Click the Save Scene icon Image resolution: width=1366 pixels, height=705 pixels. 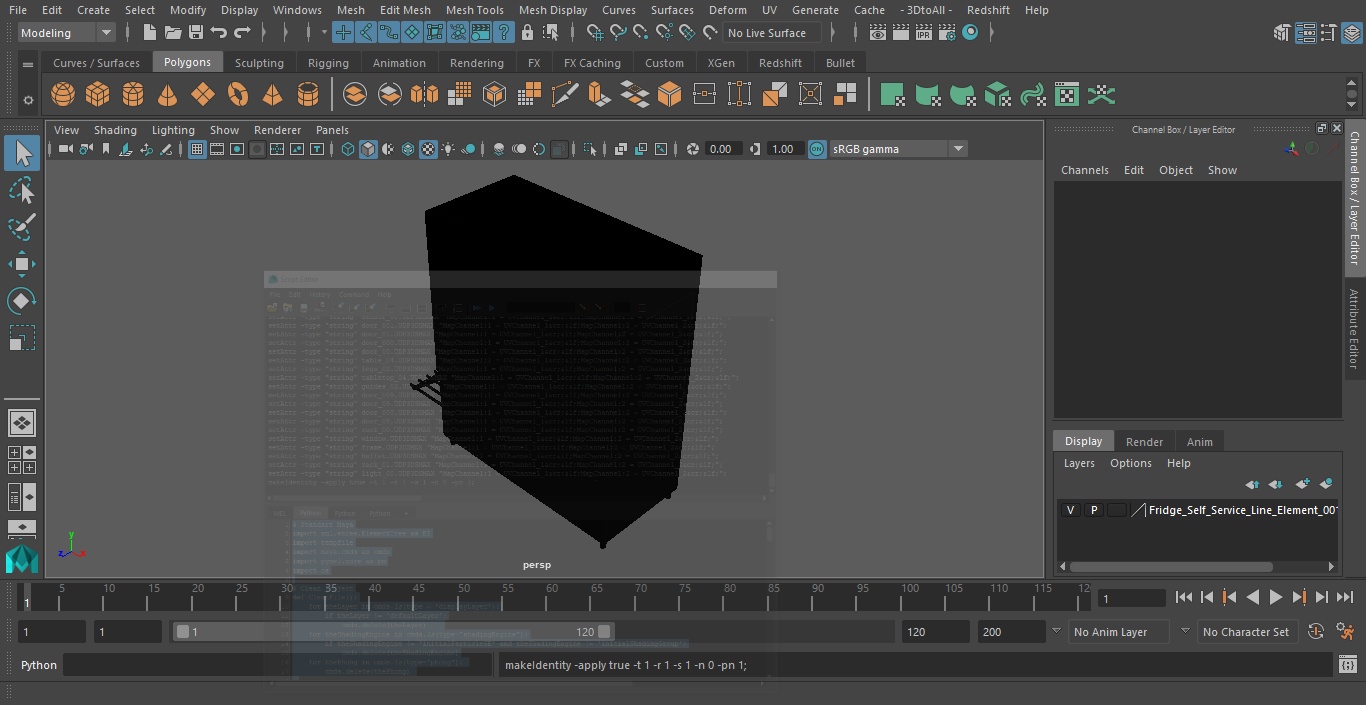pos(196,33)
